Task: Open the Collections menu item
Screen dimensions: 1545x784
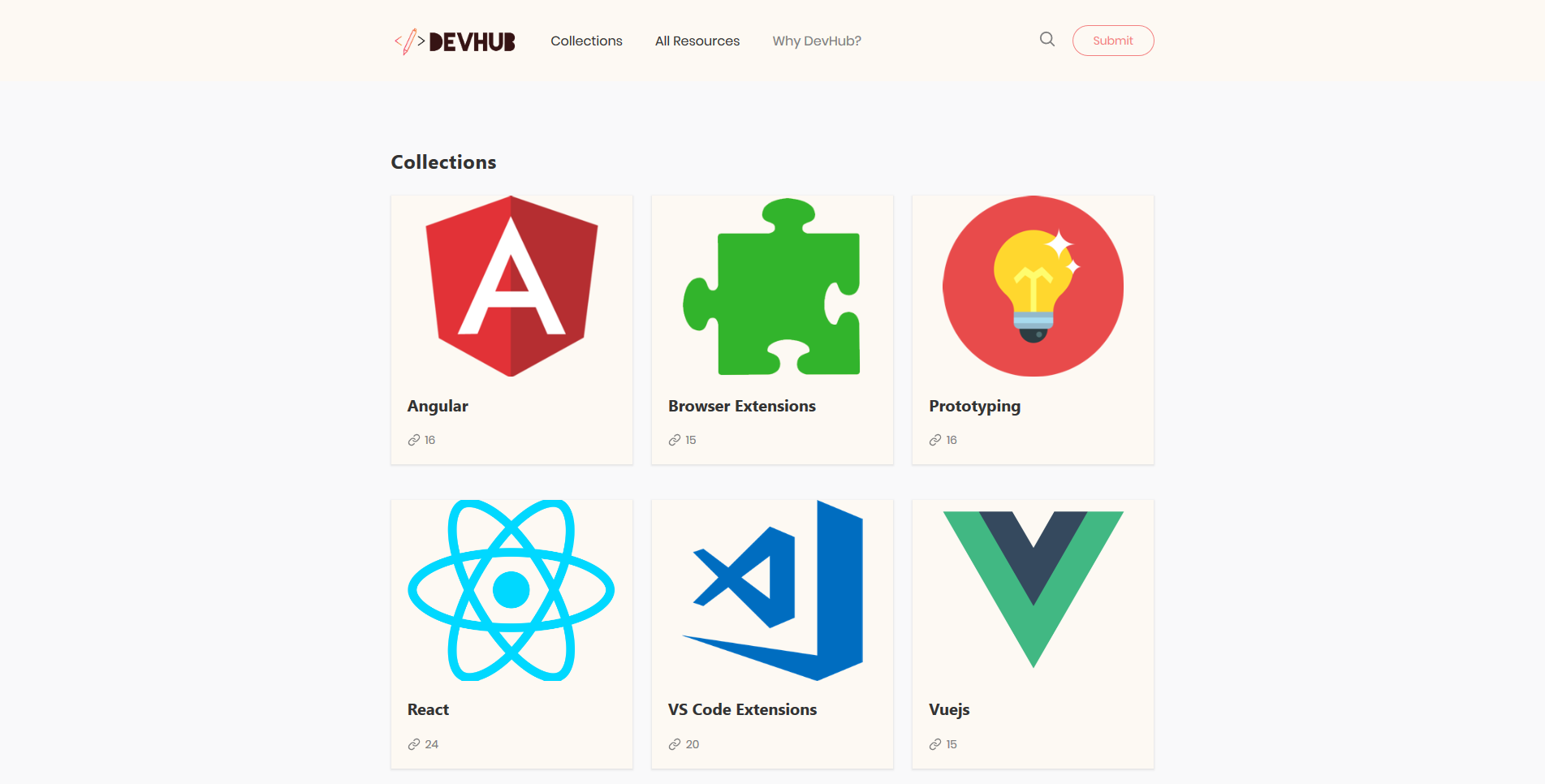Action: [586, 41]
